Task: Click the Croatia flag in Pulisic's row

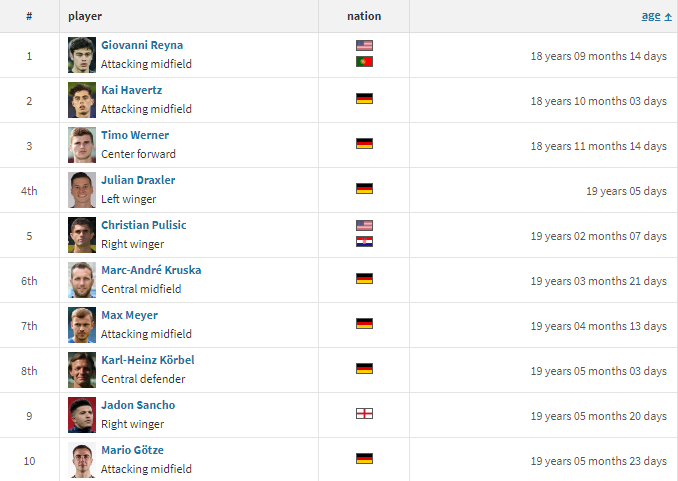Action: pos(364,241)
